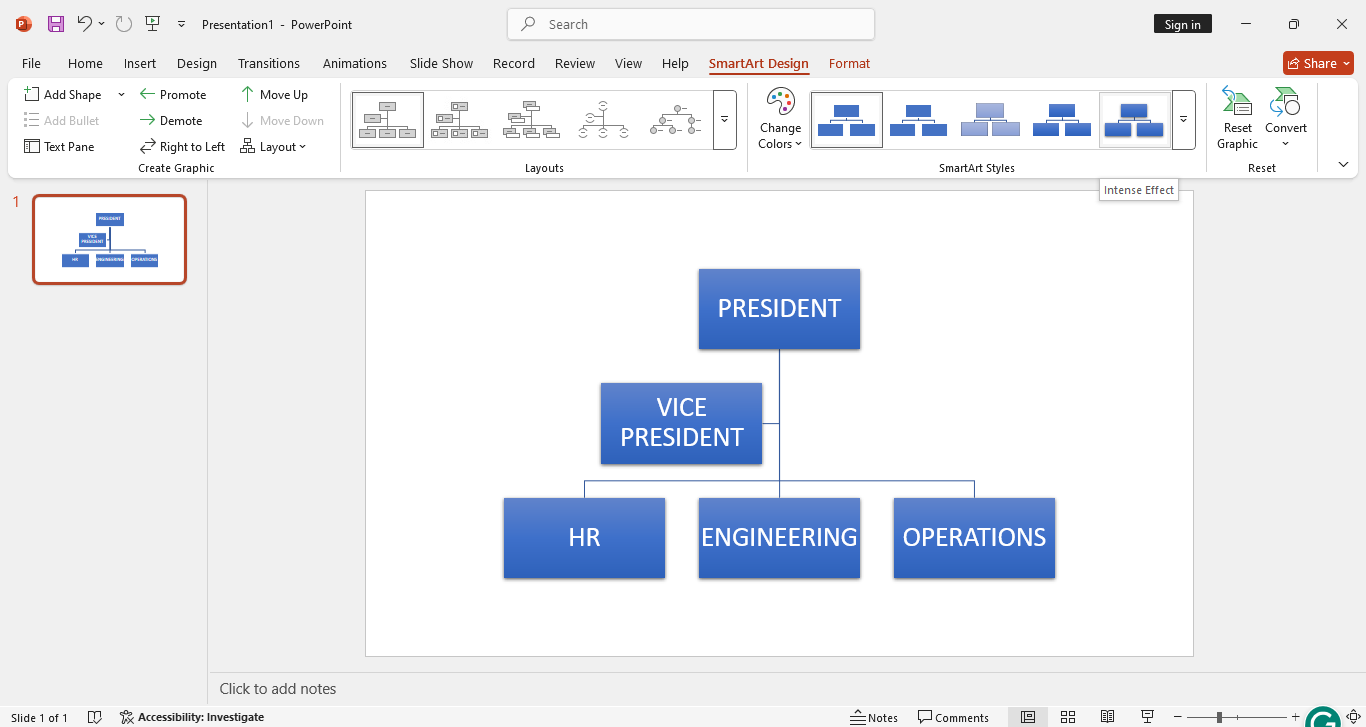Image resolution: width=1366 pixels, height=727 pixels.
Task: Zoom in using the plus control
Action: click(1295, 717)
